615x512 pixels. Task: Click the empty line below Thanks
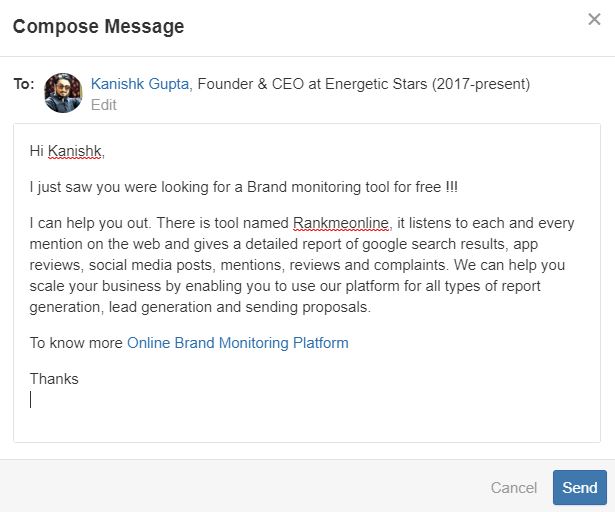pyautogui.click(x=307, y=400)
